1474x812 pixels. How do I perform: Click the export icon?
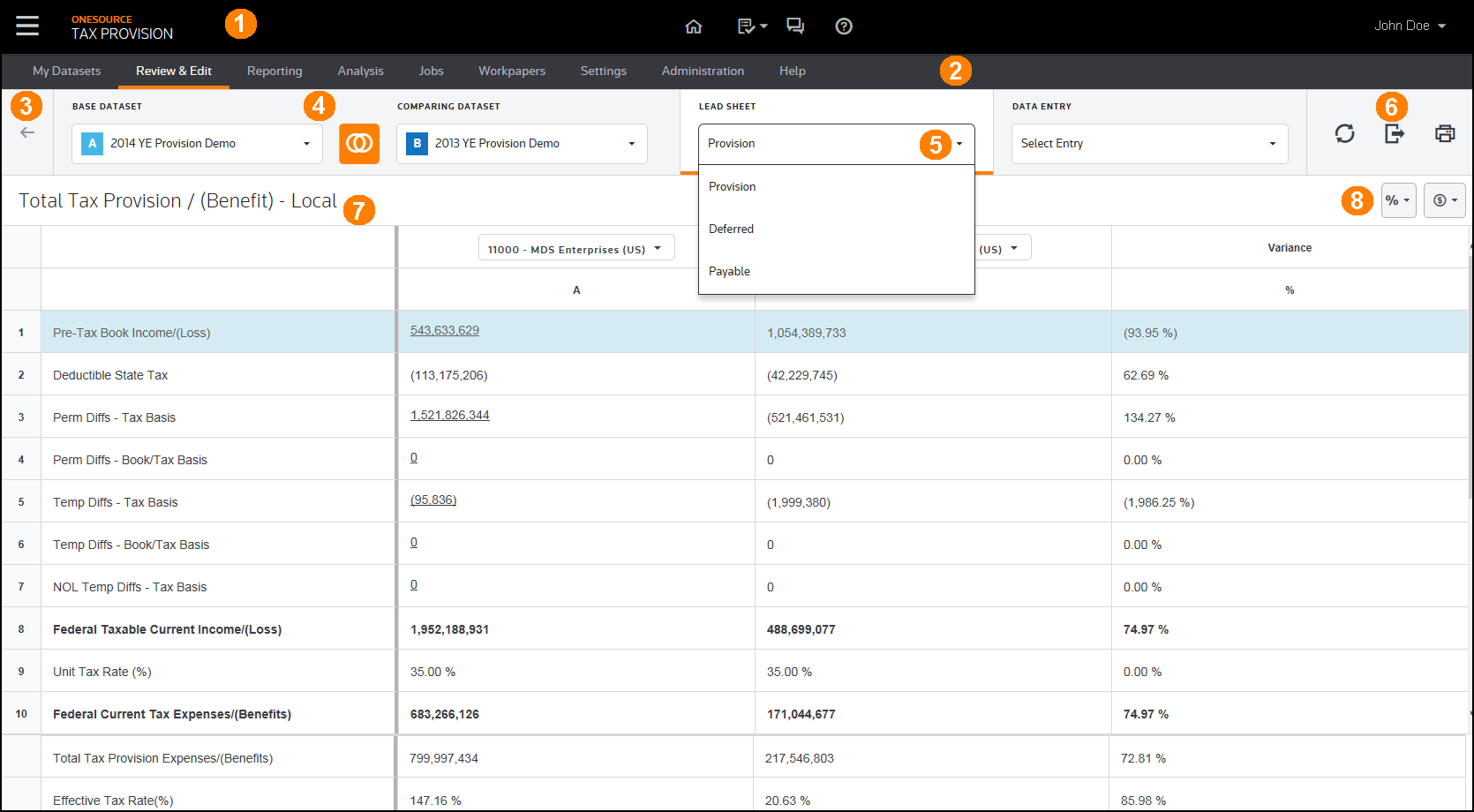1395,133
